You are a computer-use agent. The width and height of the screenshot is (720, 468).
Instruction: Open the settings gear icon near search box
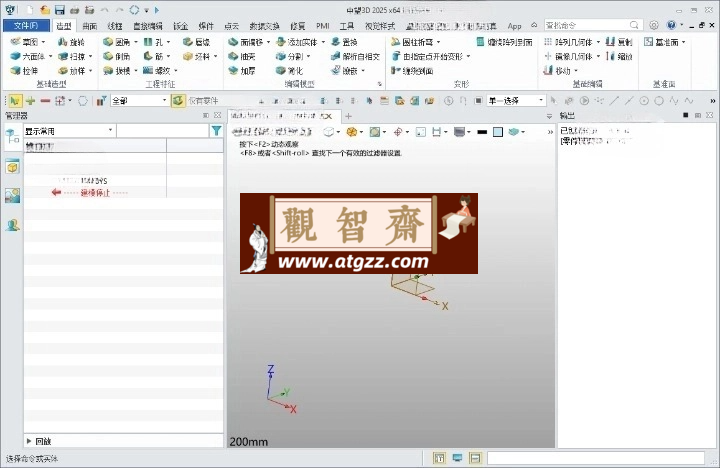pos(654,25)
